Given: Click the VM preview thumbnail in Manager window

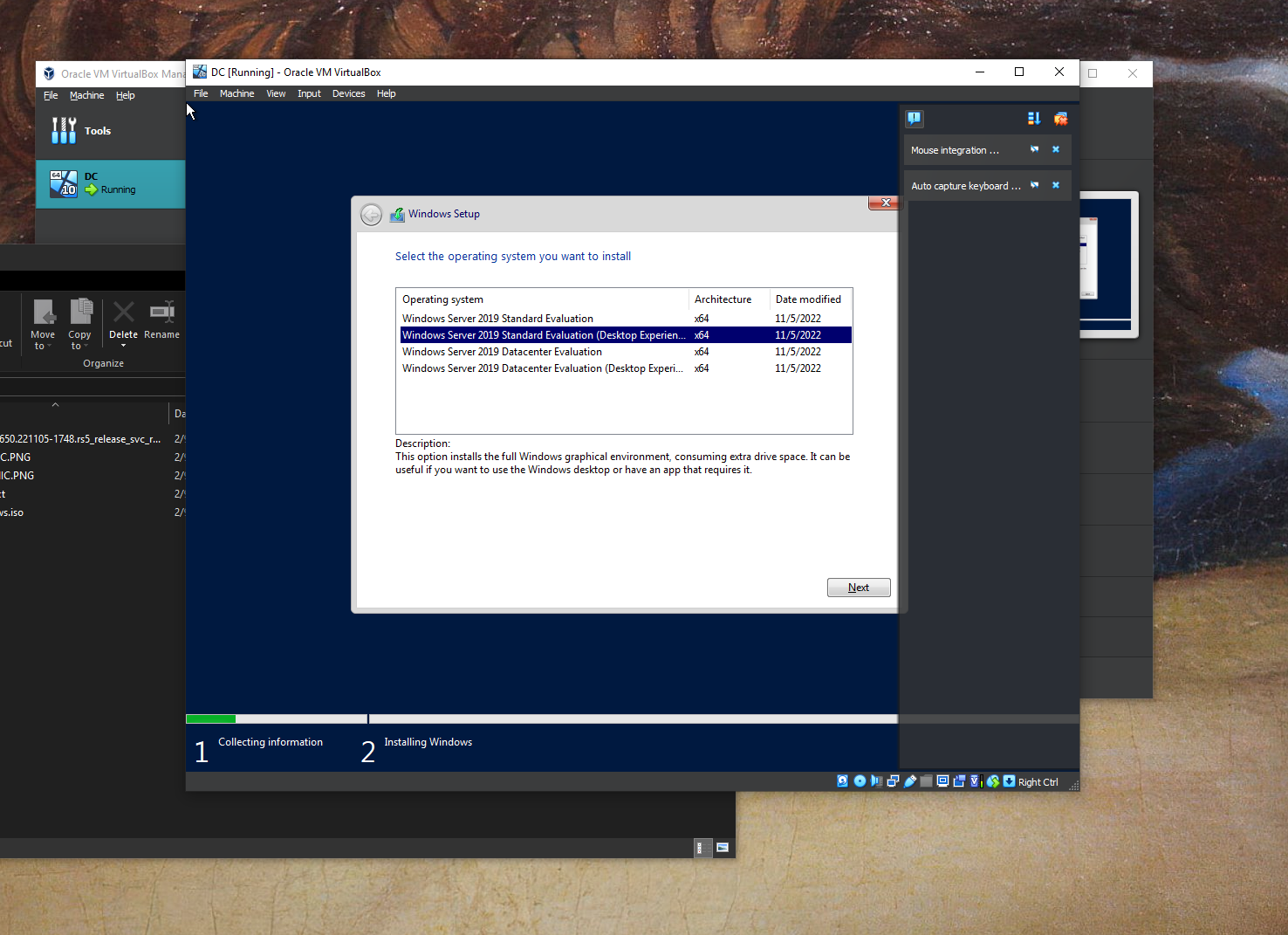Looking at the screenshot, I should (1108, 265).
